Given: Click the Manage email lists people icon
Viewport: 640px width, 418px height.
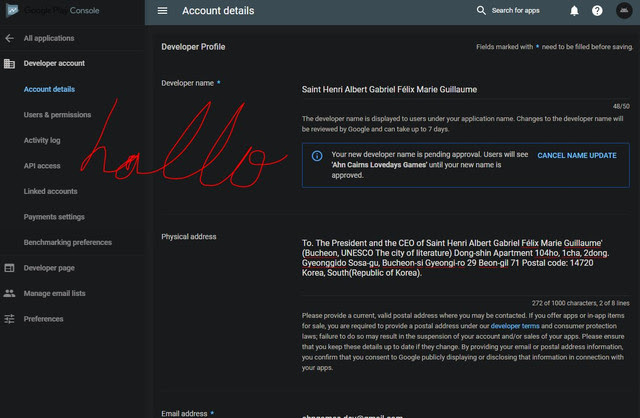Looking at the screenshot, I should click(x=9, y=293).
